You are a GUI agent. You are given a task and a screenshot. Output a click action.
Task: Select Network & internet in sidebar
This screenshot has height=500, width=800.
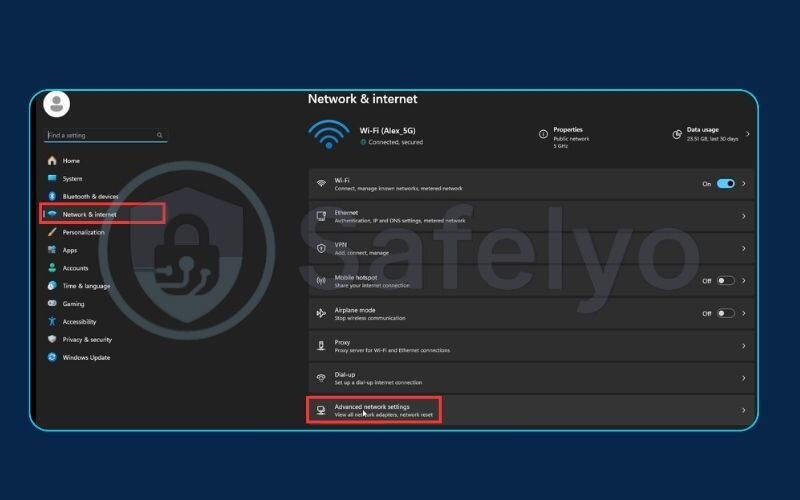coord(89,214)
